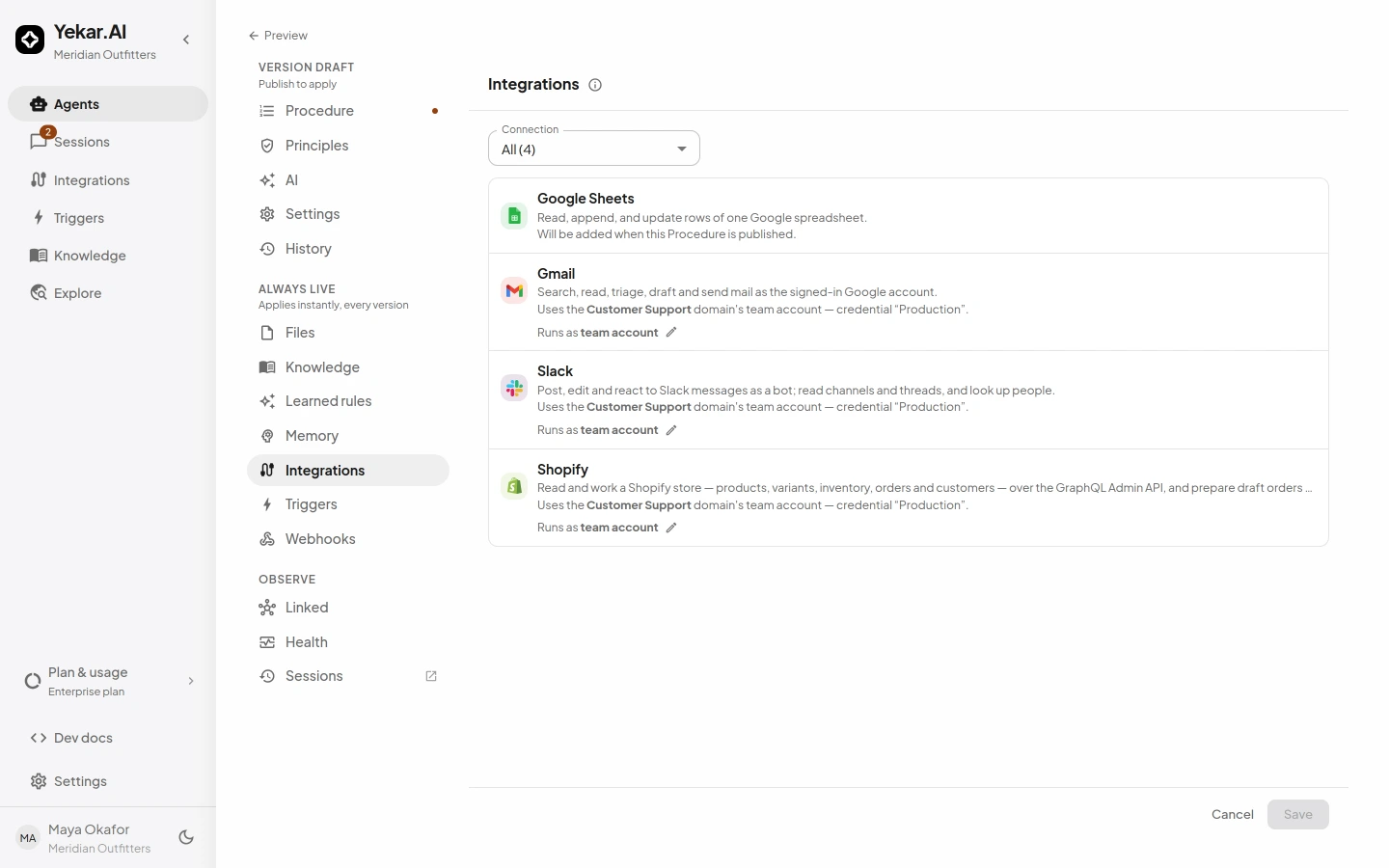This screenshot has height=868, width=1389.
Task: Open the Webhooks section
Action: coord(348,539)
